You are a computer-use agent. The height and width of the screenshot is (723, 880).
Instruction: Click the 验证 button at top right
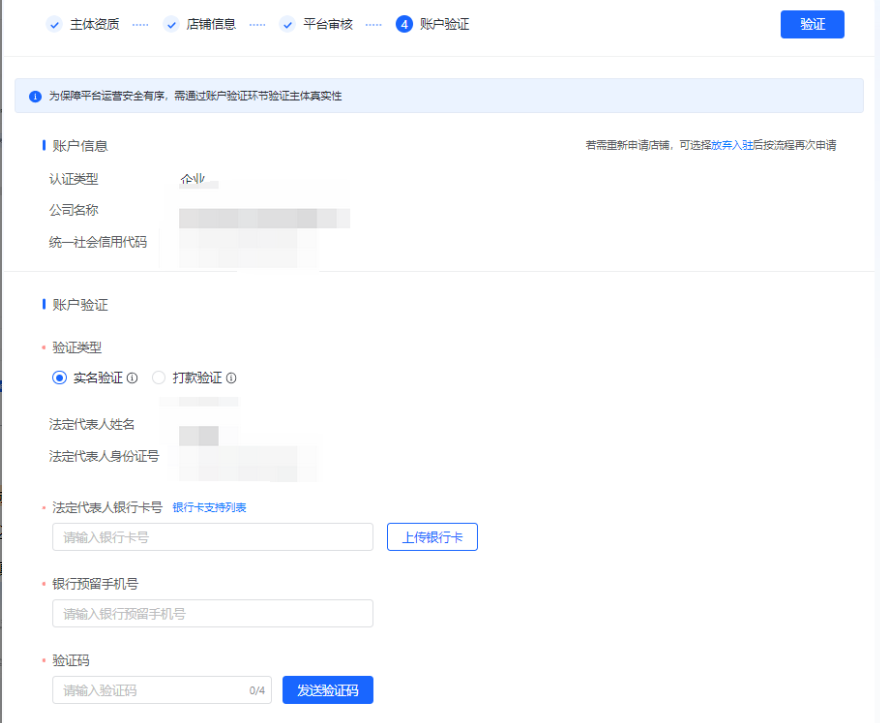812,24
